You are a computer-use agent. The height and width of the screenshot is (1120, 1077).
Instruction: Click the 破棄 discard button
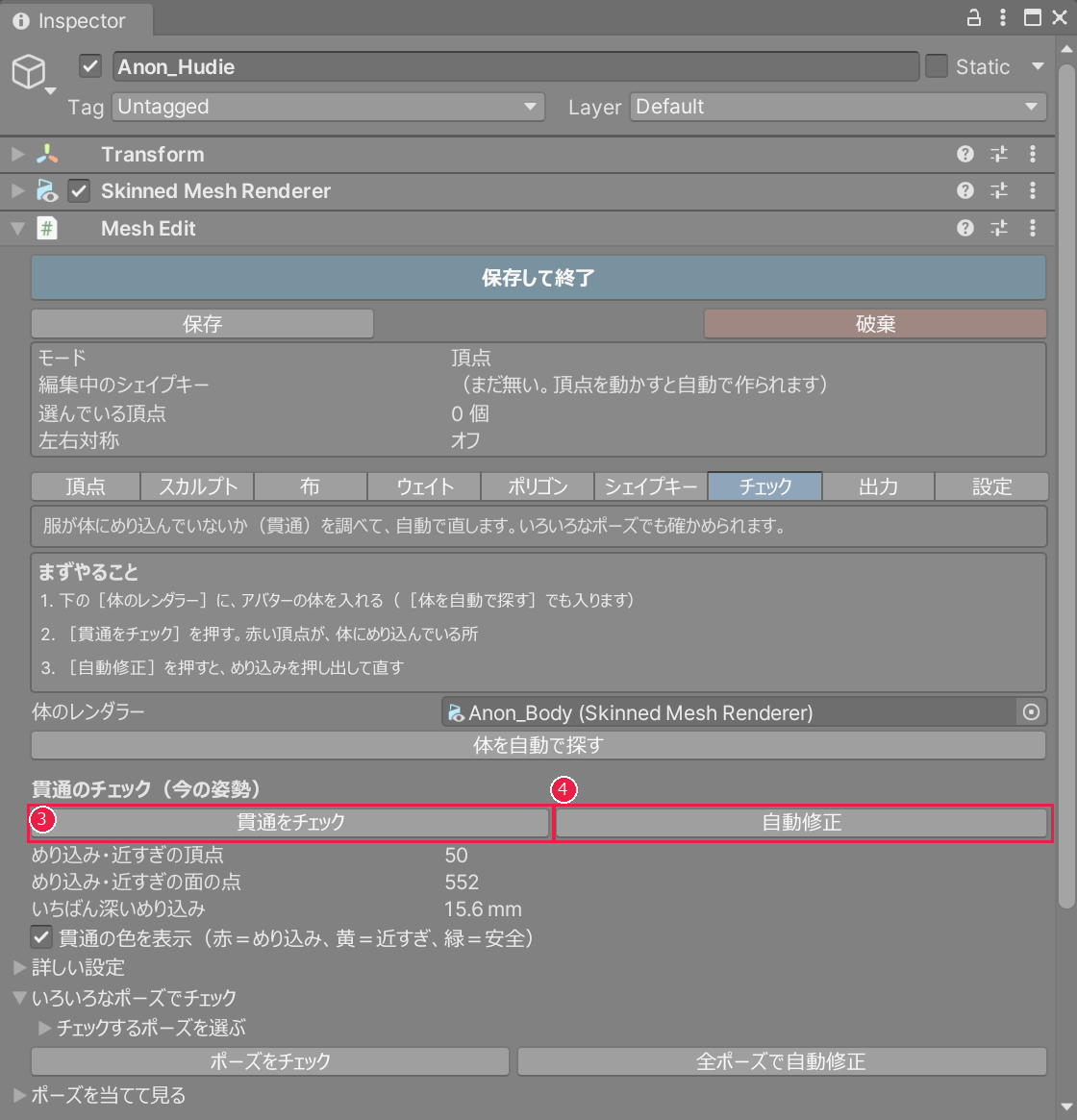pos(875,324)
